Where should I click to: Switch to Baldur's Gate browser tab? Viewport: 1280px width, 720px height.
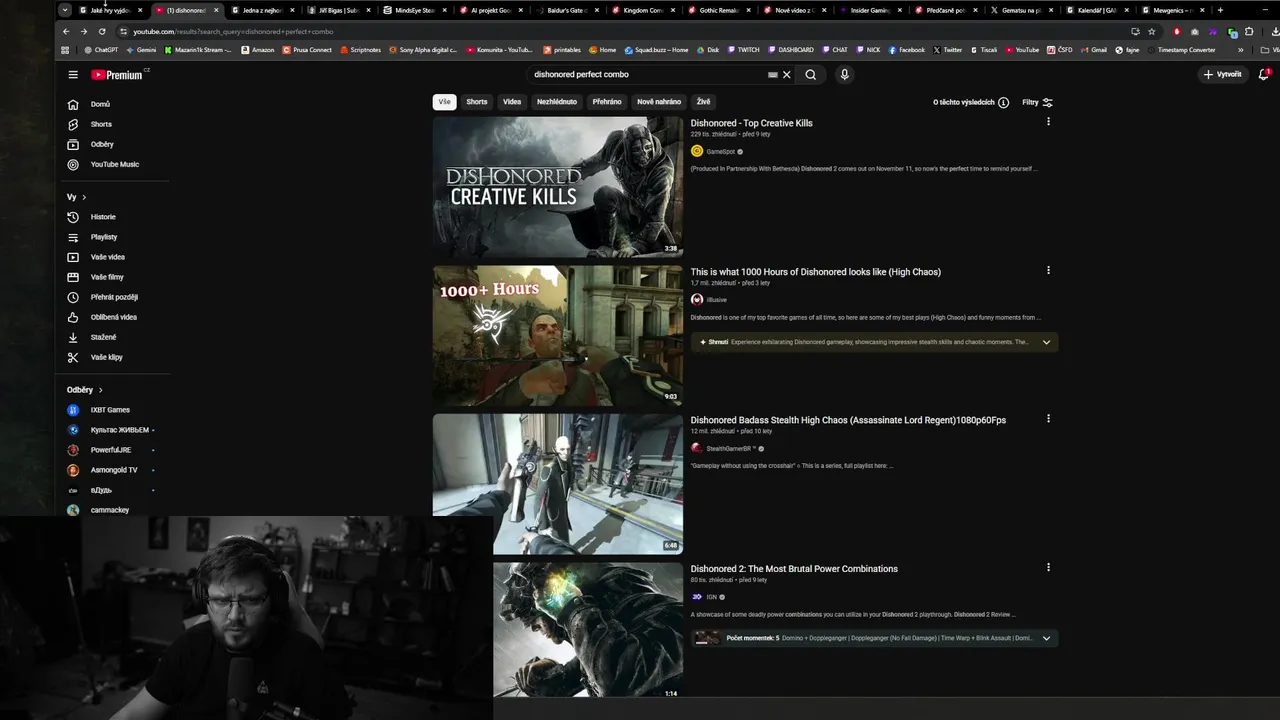pos(567,10)
